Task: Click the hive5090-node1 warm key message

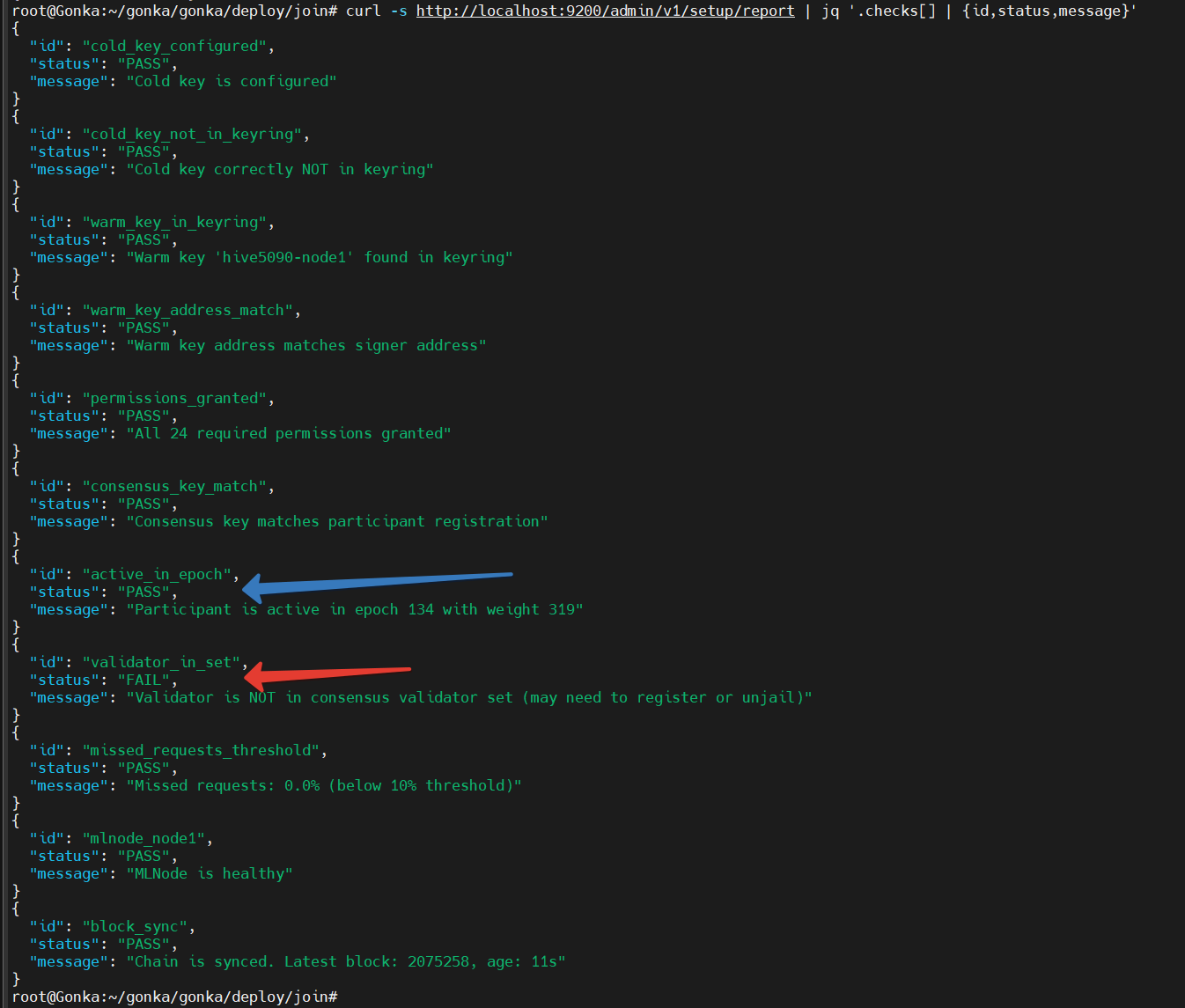Action: coord(319,257)
